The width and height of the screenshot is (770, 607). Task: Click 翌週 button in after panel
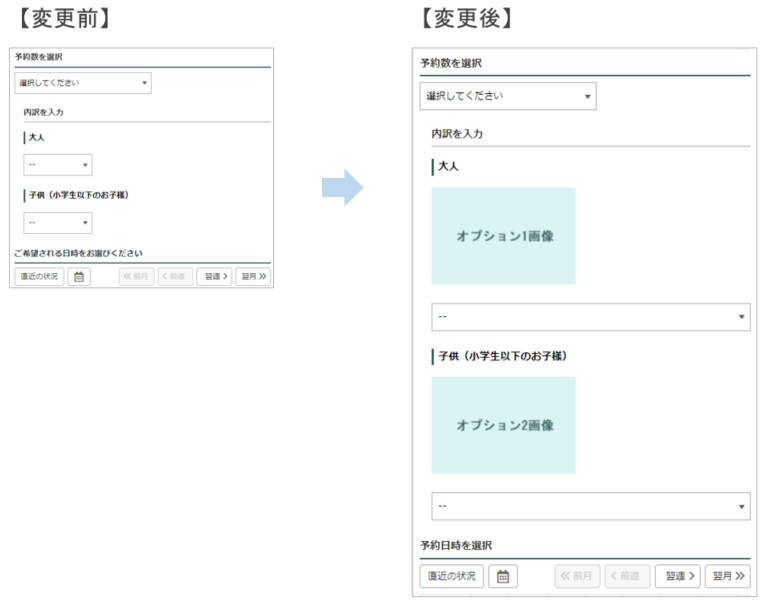click(678, 576)
